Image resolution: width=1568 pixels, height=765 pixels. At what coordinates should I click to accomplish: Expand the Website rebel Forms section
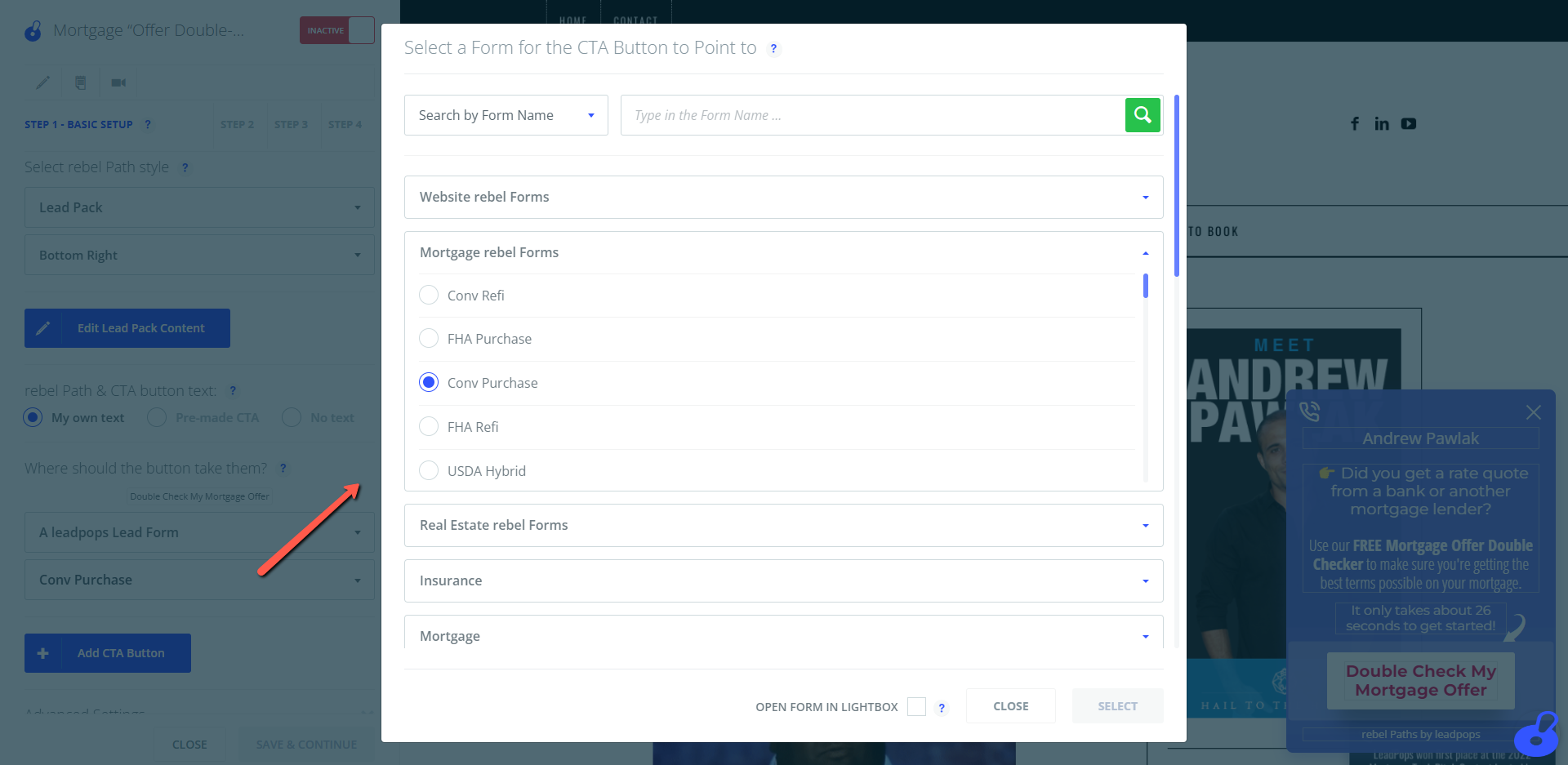click(784, 197)
